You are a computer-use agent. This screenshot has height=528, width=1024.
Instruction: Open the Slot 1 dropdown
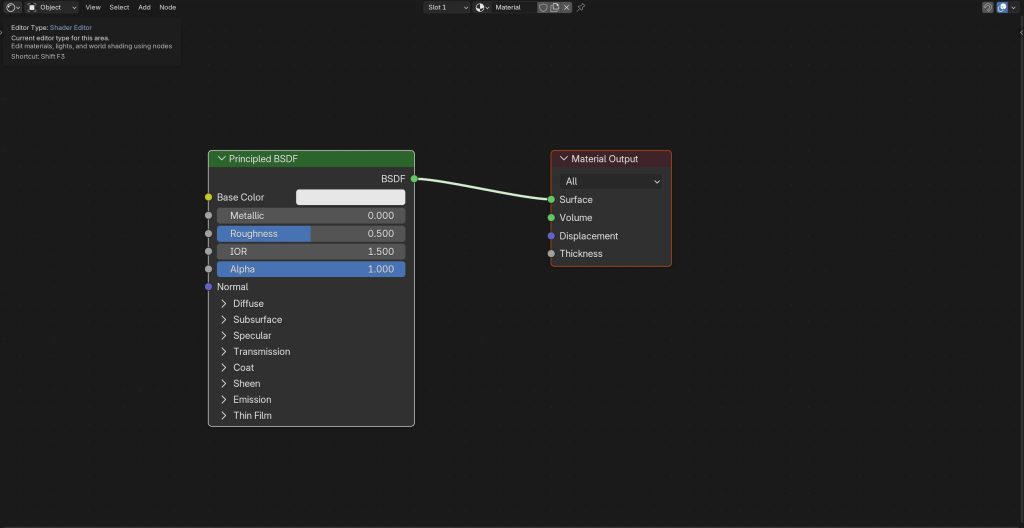point(447,7)
